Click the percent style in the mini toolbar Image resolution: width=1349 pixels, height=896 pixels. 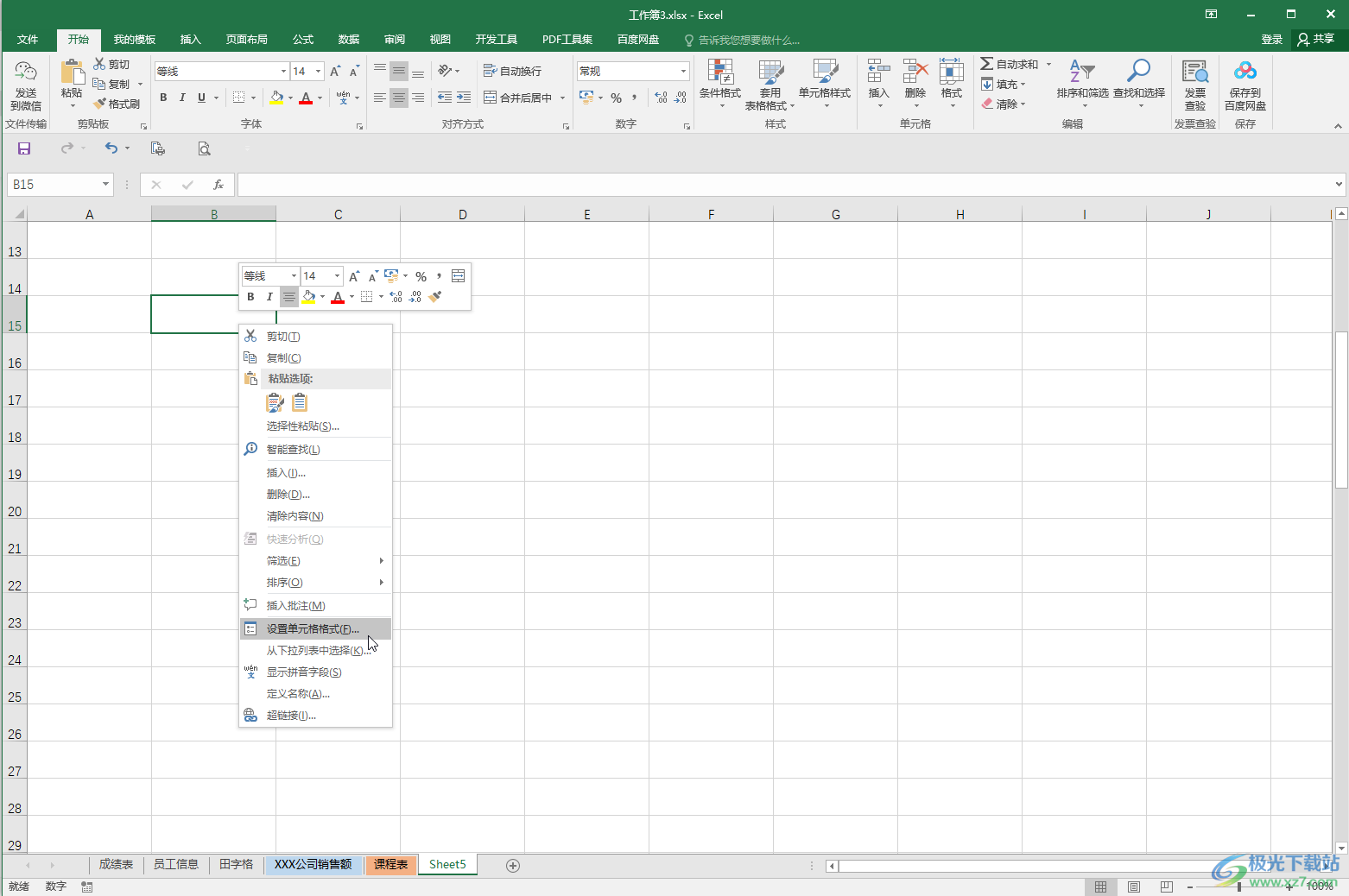coord(421,276)
